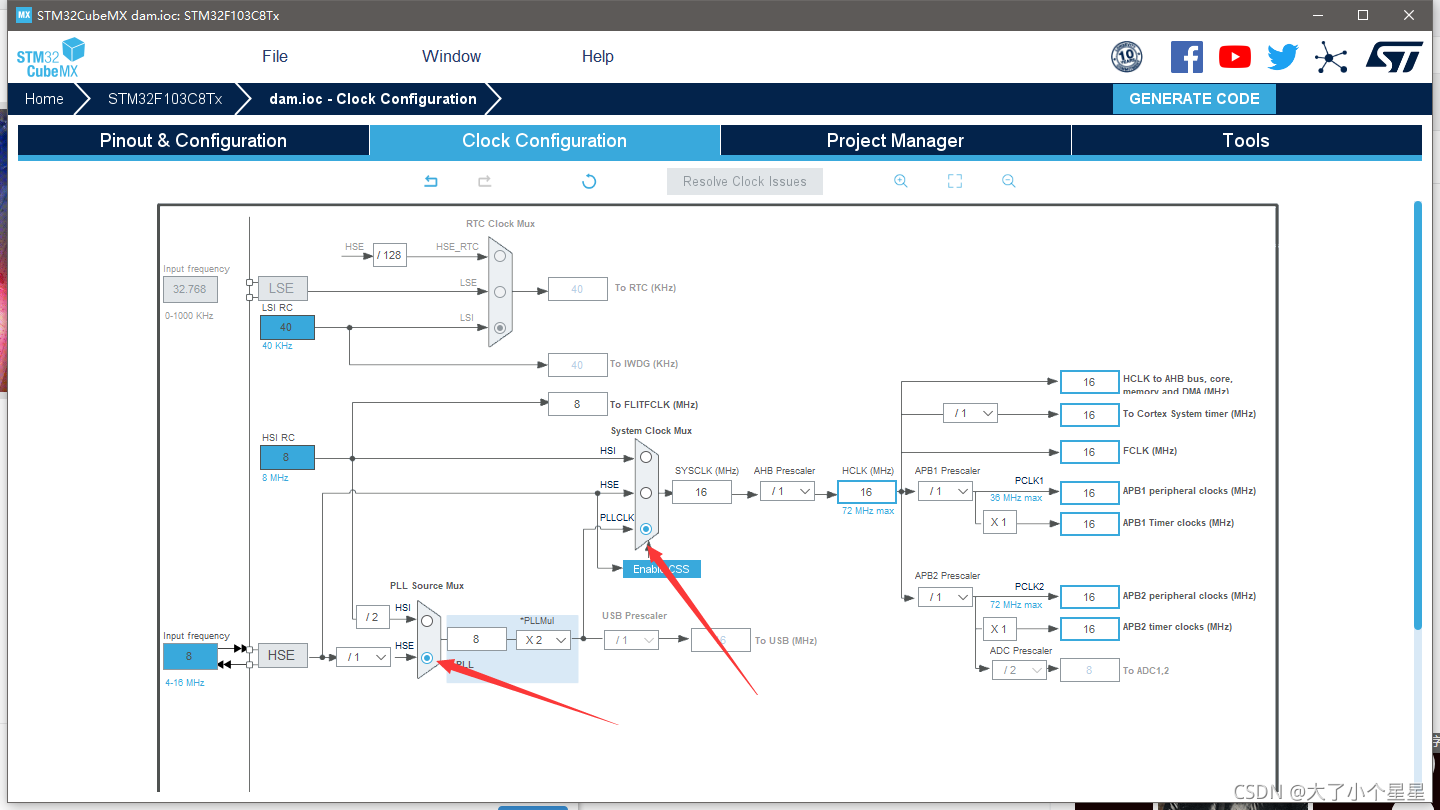Image resolution: width=1440 pixels, height=810 pixels.
Task: Open the Window menu
Action: coord(451,56)
